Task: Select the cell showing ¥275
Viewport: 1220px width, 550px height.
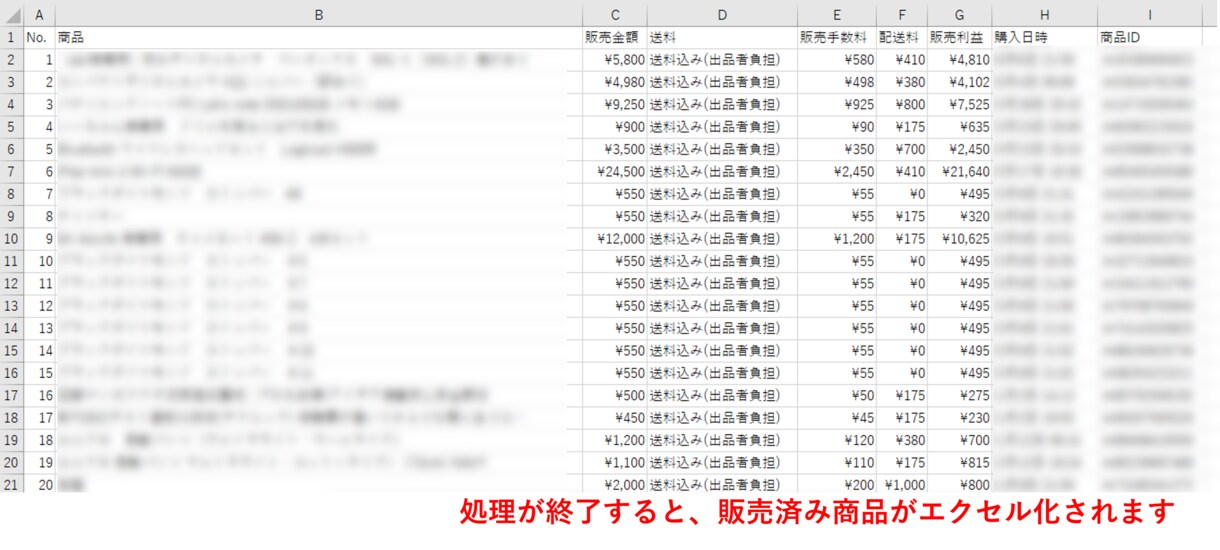Action: coord(960,396)
